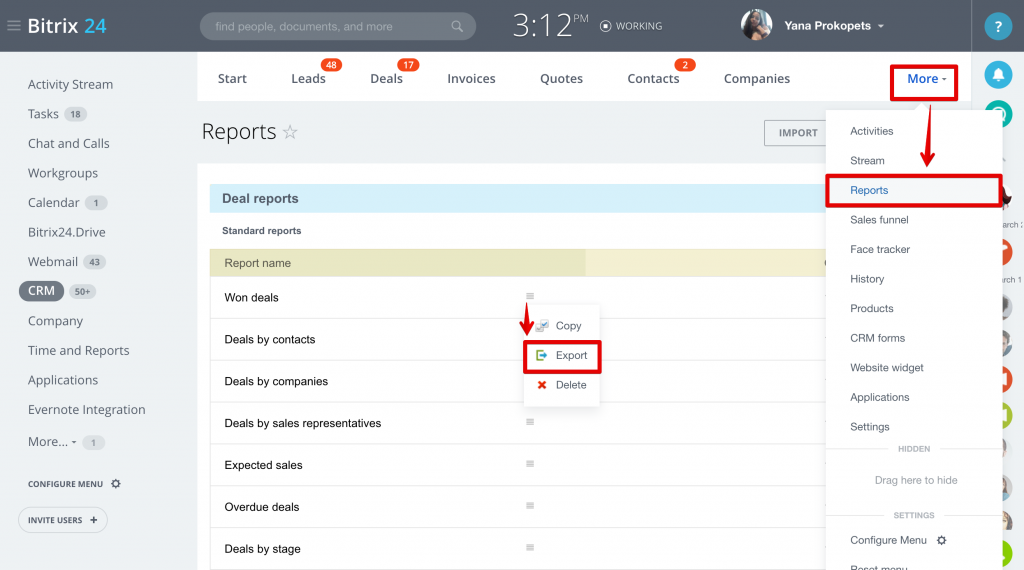Click the Export icon in context menu
This screenshot has height=570, width=1024.
541,355
